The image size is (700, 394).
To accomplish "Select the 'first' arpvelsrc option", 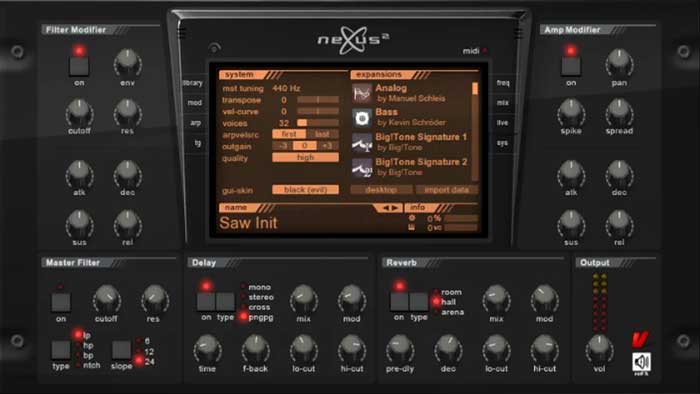I will (289, 134).
